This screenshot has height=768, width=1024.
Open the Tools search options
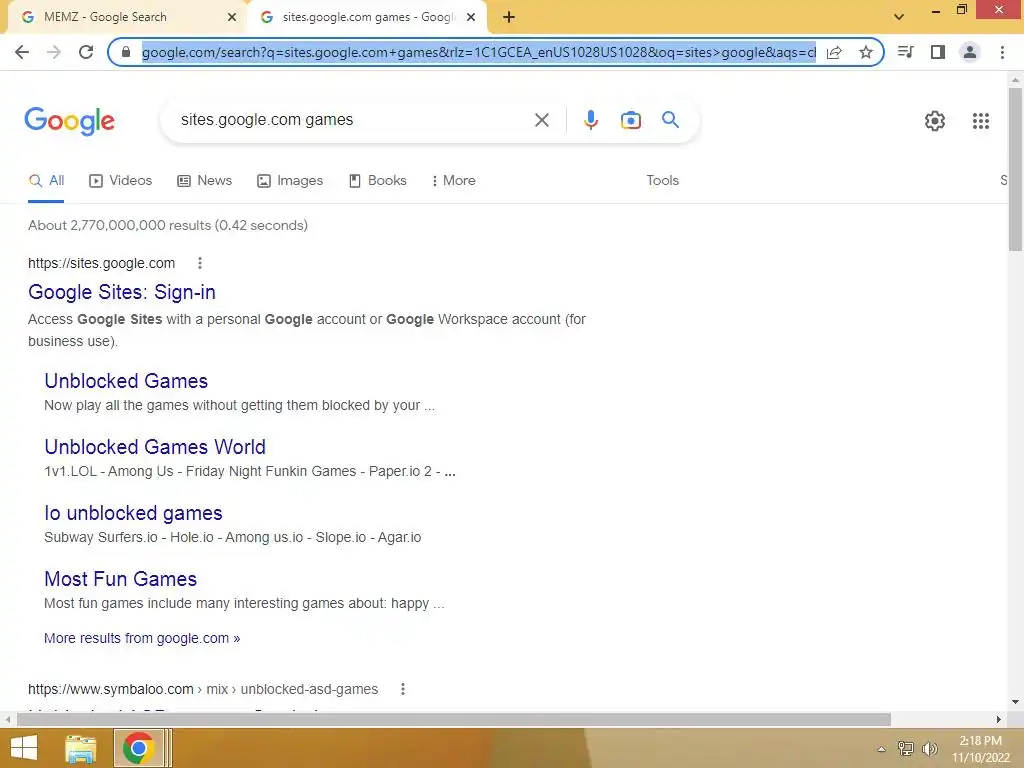click(x=662, y=180)
